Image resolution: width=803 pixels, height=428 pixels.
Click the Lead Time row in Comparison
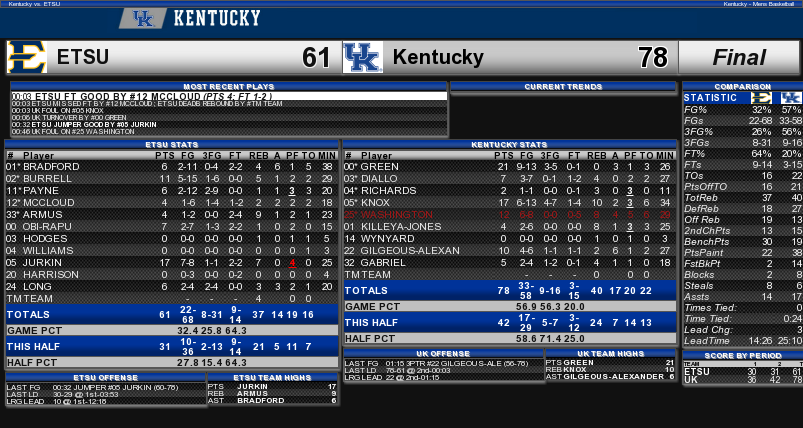[x=742, y=341]
